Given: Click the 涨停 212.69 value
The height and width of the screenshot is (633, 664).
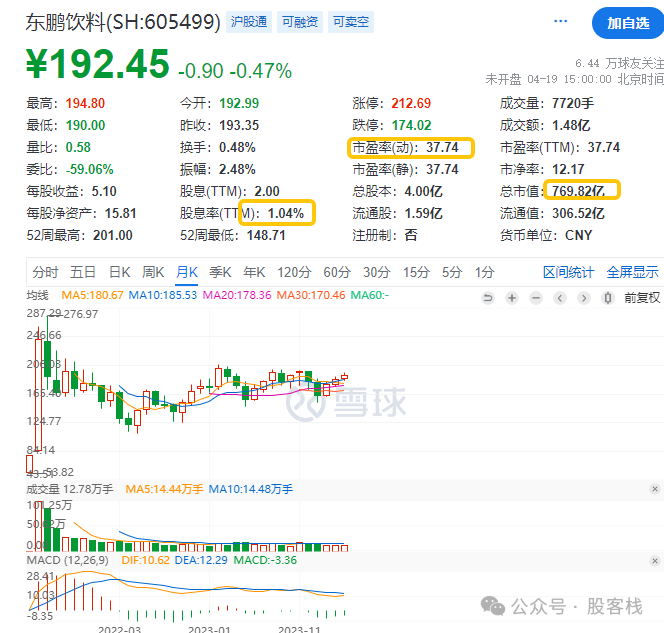Looking at the screenshot, I should (411, 103).
